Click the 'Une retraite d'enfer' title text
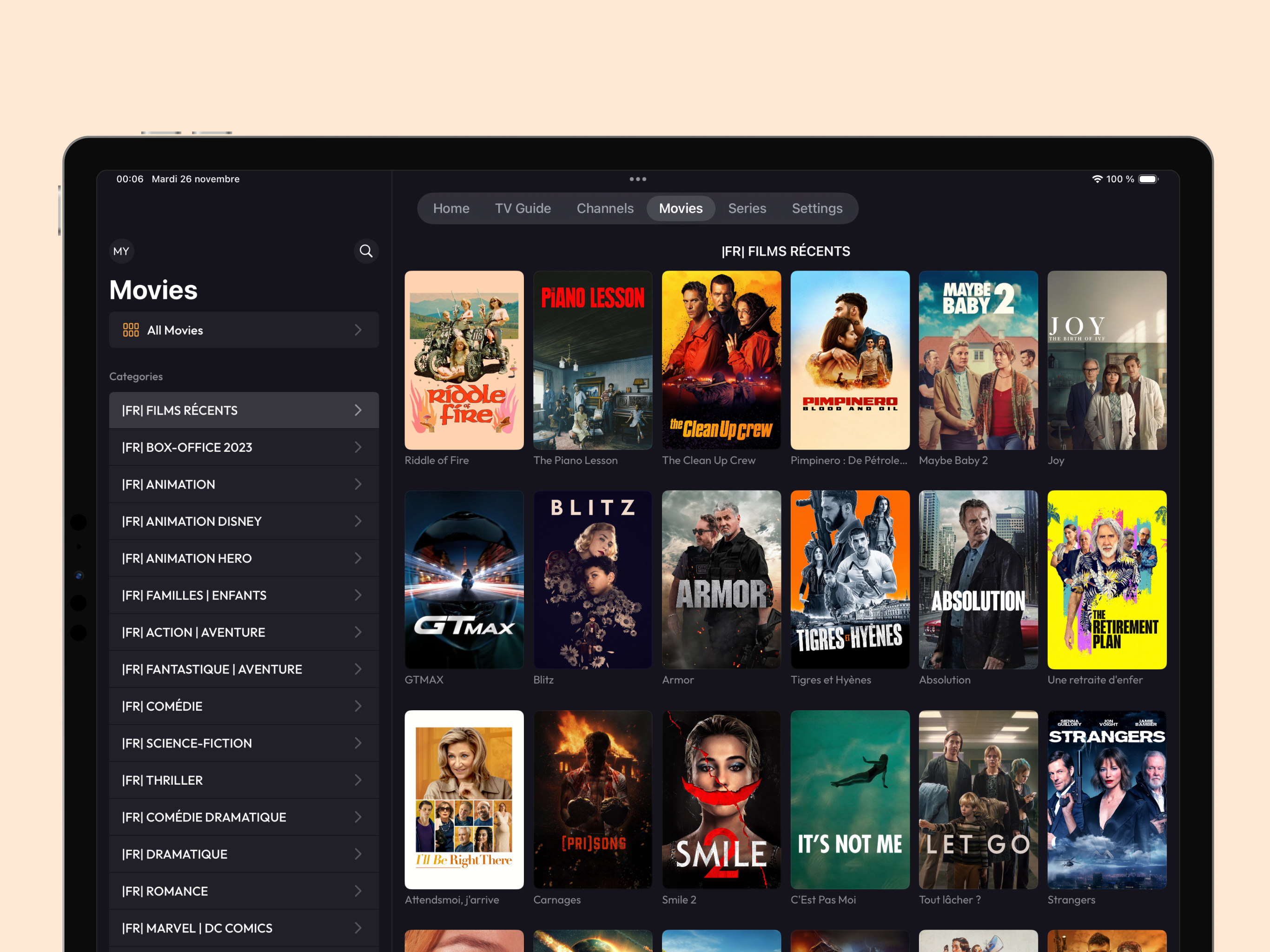This screenshot has width=1270, height=952. click(1095, 680)
